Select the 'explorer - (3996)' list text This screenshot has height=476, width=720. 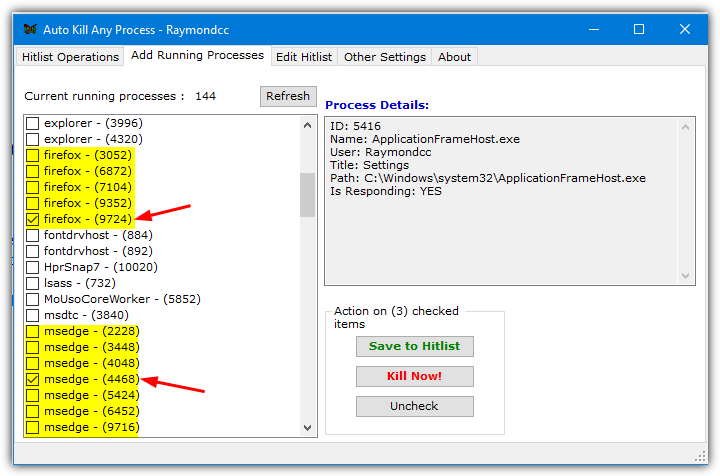tap(93, 123)
